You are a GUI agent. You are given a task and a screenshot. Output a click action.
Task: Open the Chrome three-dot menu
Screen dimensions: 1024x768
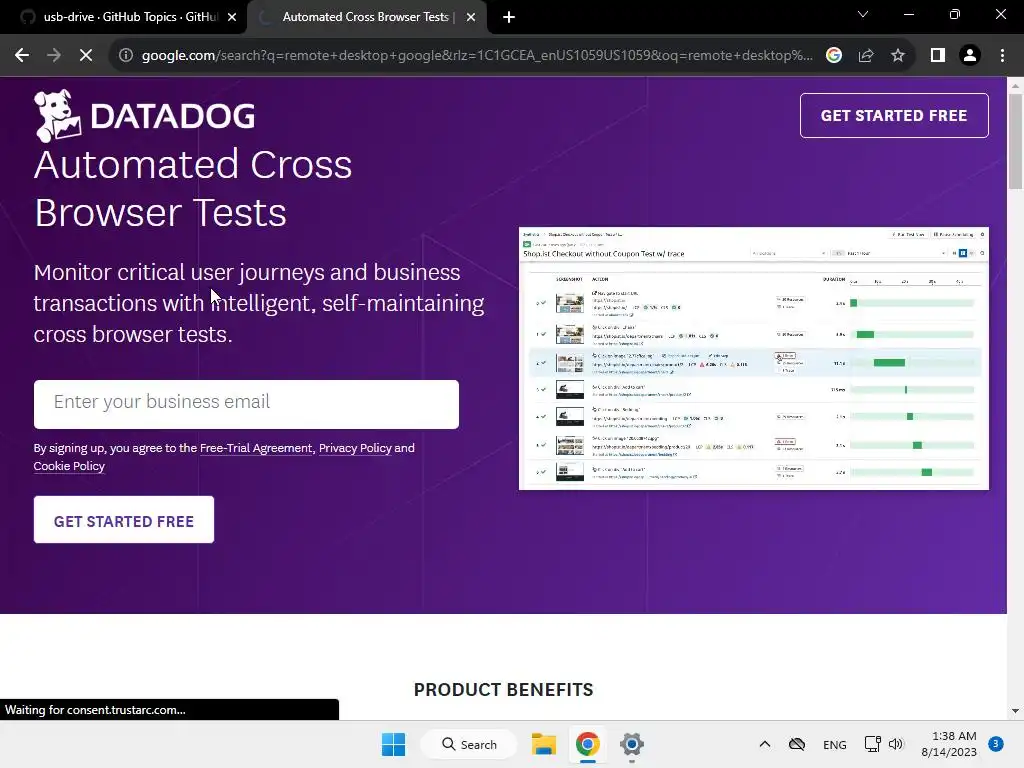coord(1002,56)
